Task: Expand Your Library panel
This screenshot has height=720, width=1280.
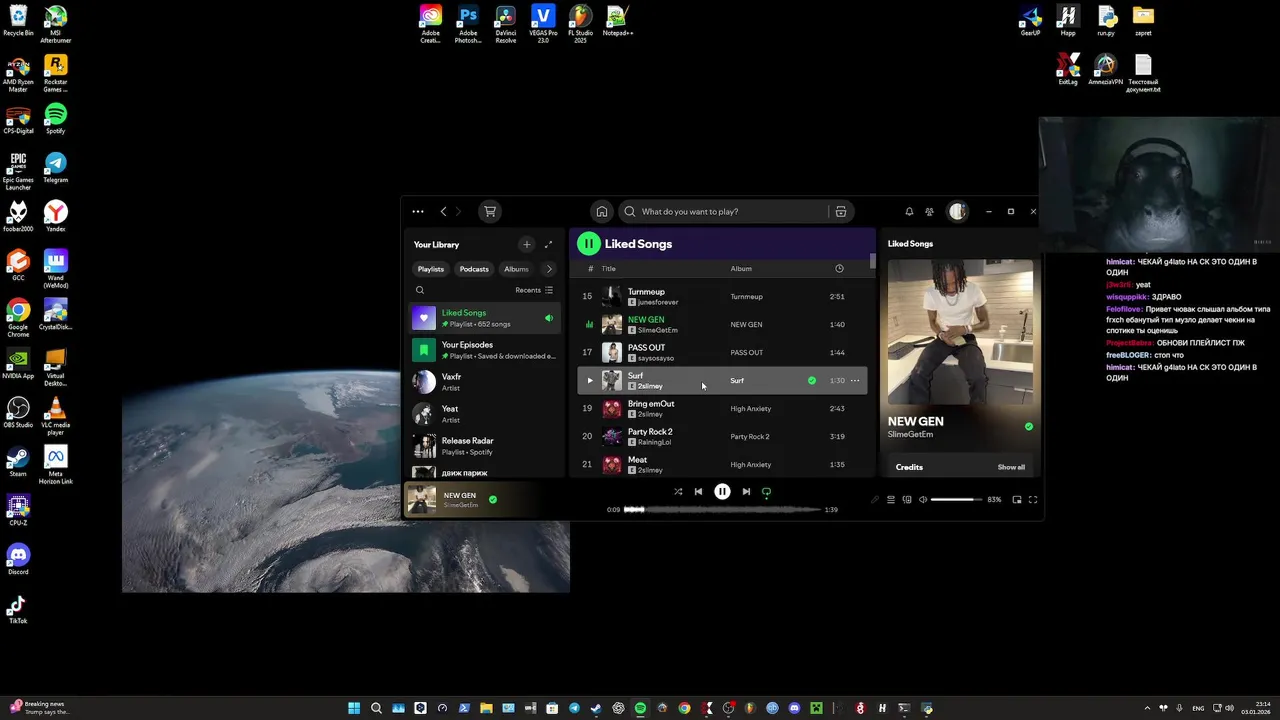Action: click(x=548, y=244)
